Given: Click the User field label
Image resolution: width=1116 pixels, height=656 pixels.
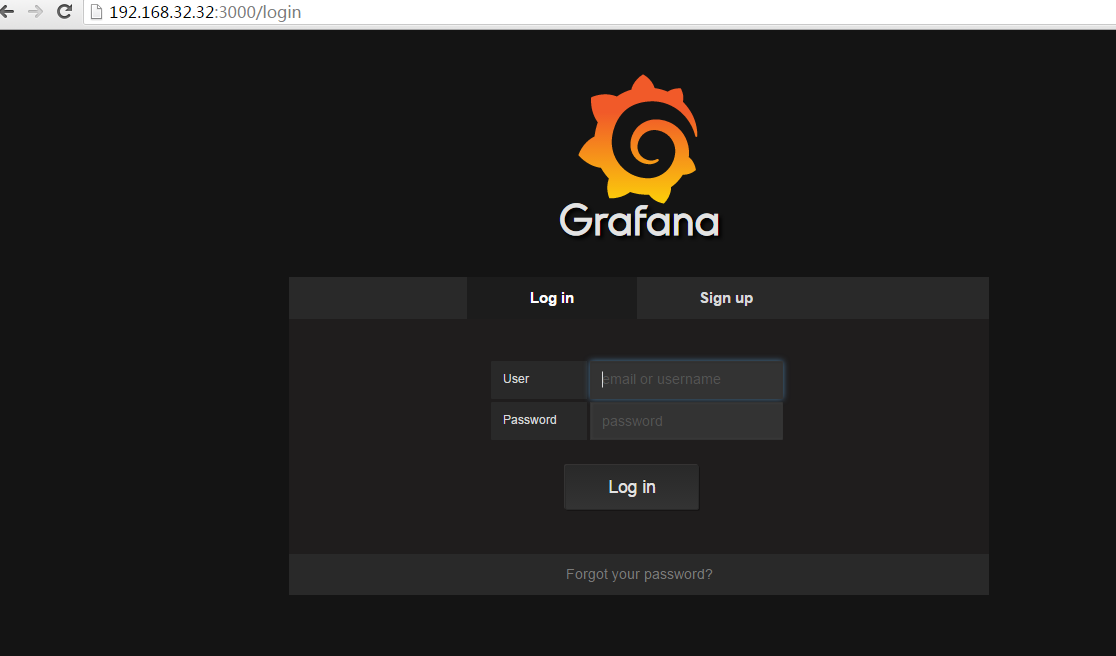Looking at the screenshot, I should 516,379.
